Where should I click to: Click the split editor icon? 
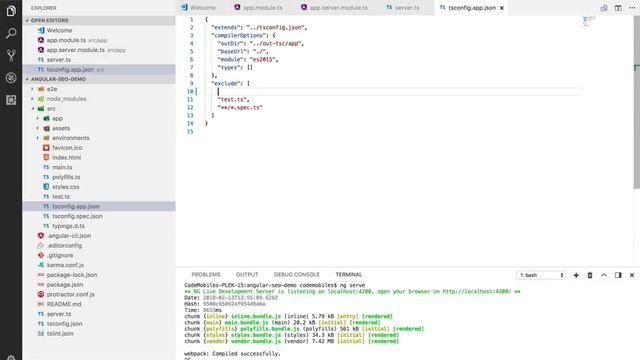(618, 8)
